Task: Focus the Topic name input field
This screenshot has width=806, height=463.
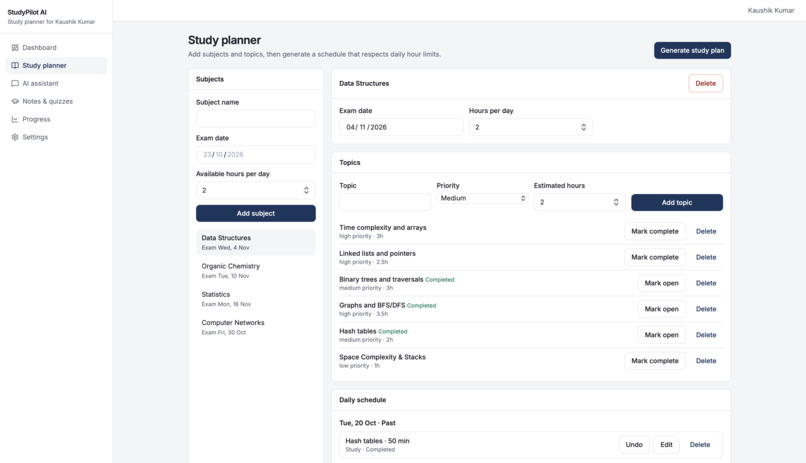Action: tap(385, 202)
